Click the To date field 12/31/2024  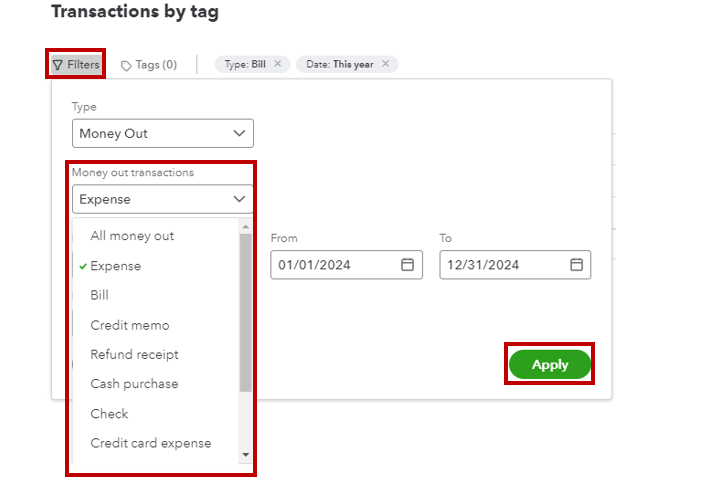[515, 265]
